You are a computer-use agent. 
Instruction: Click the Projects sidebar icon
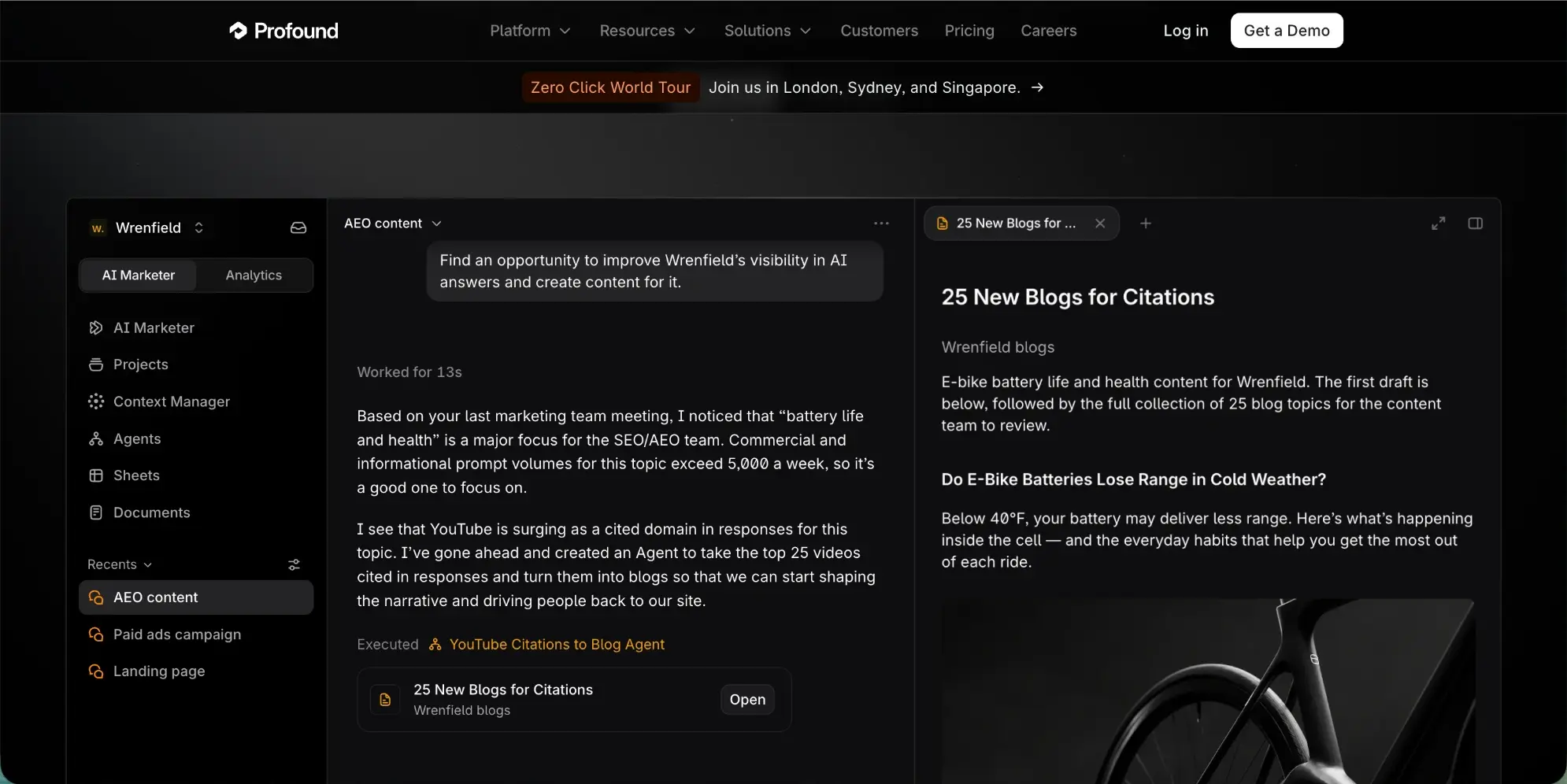coord(96,364)
